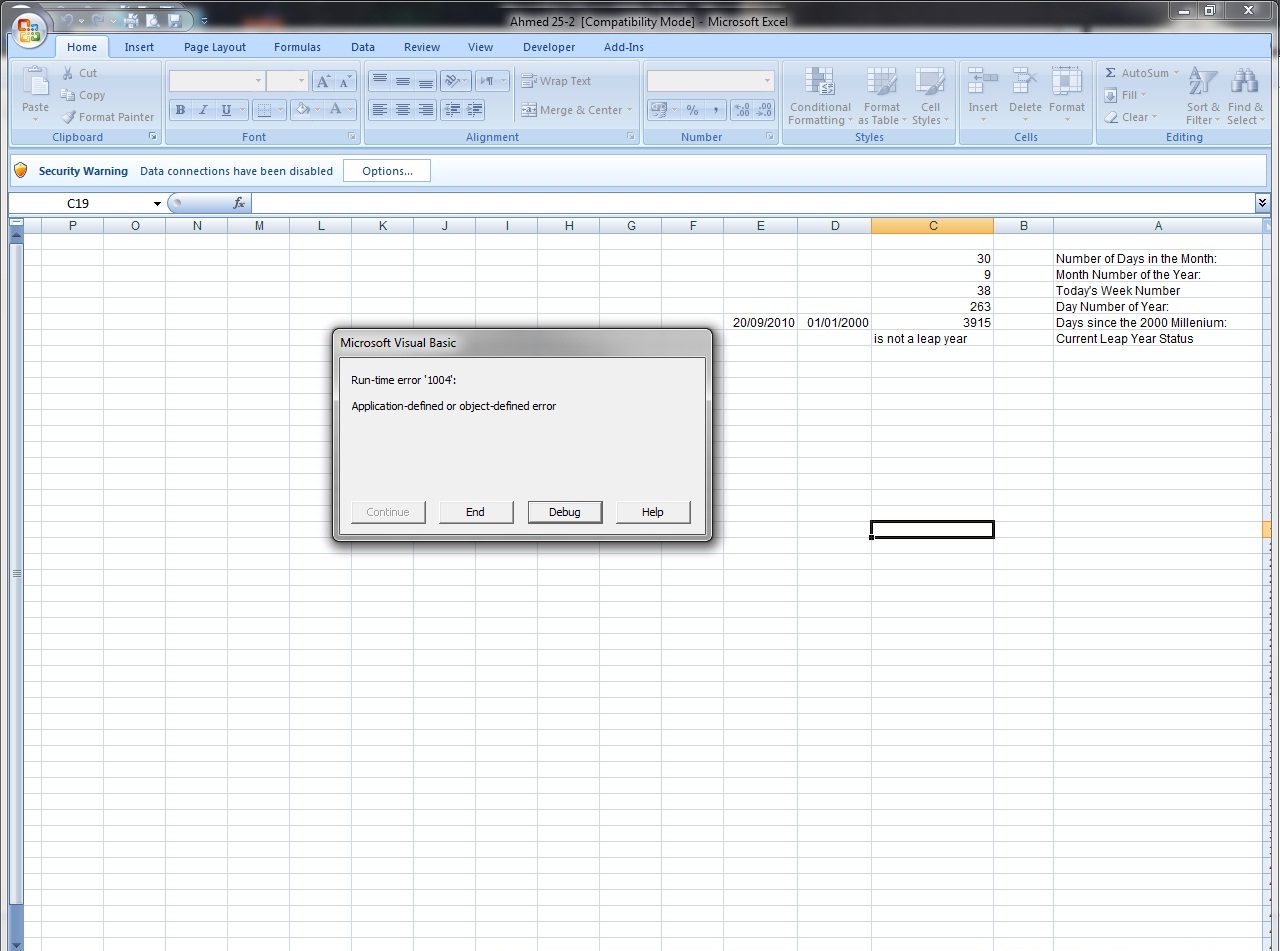
Task: Toggle Bottom Align vertical alignment
Action: point(426,81)
